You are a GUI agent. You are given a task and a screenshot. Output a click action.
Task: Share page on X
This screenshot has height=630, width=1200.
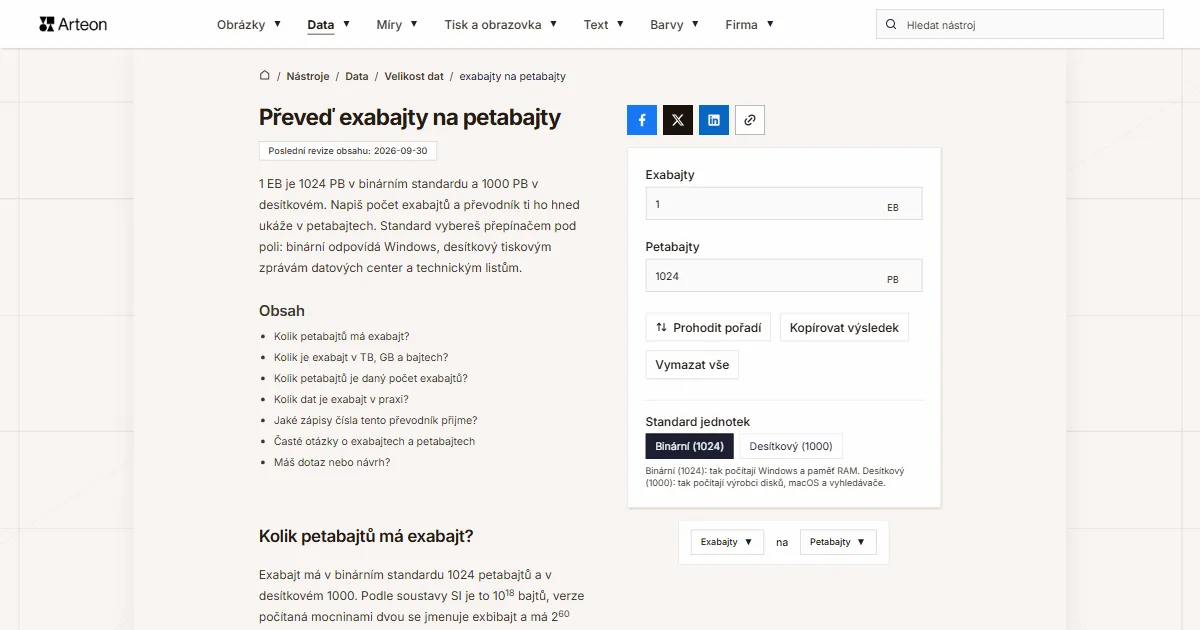[x=678, y=120]
